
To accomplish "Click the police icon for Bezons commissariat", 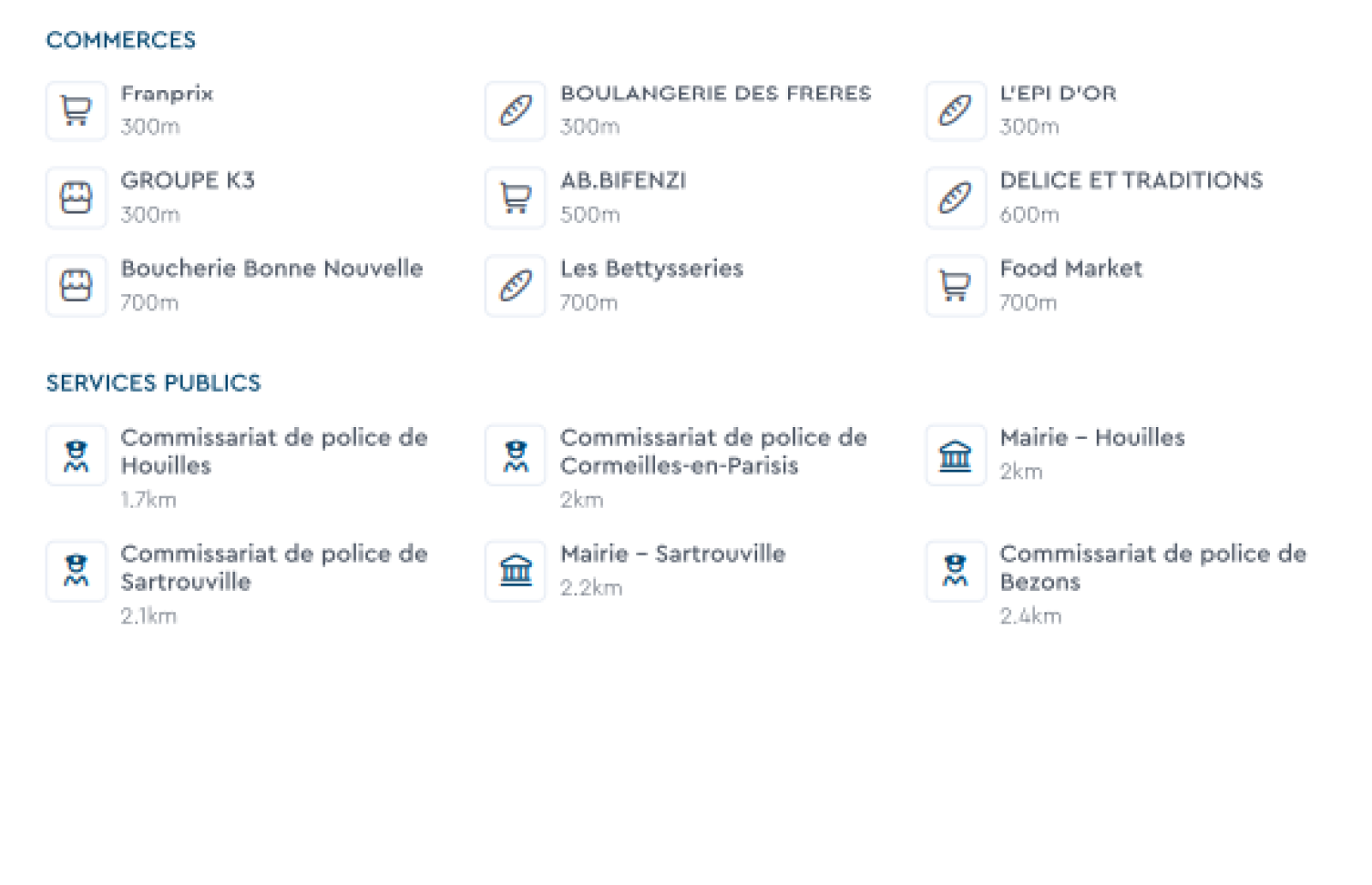I will (955, 571).
